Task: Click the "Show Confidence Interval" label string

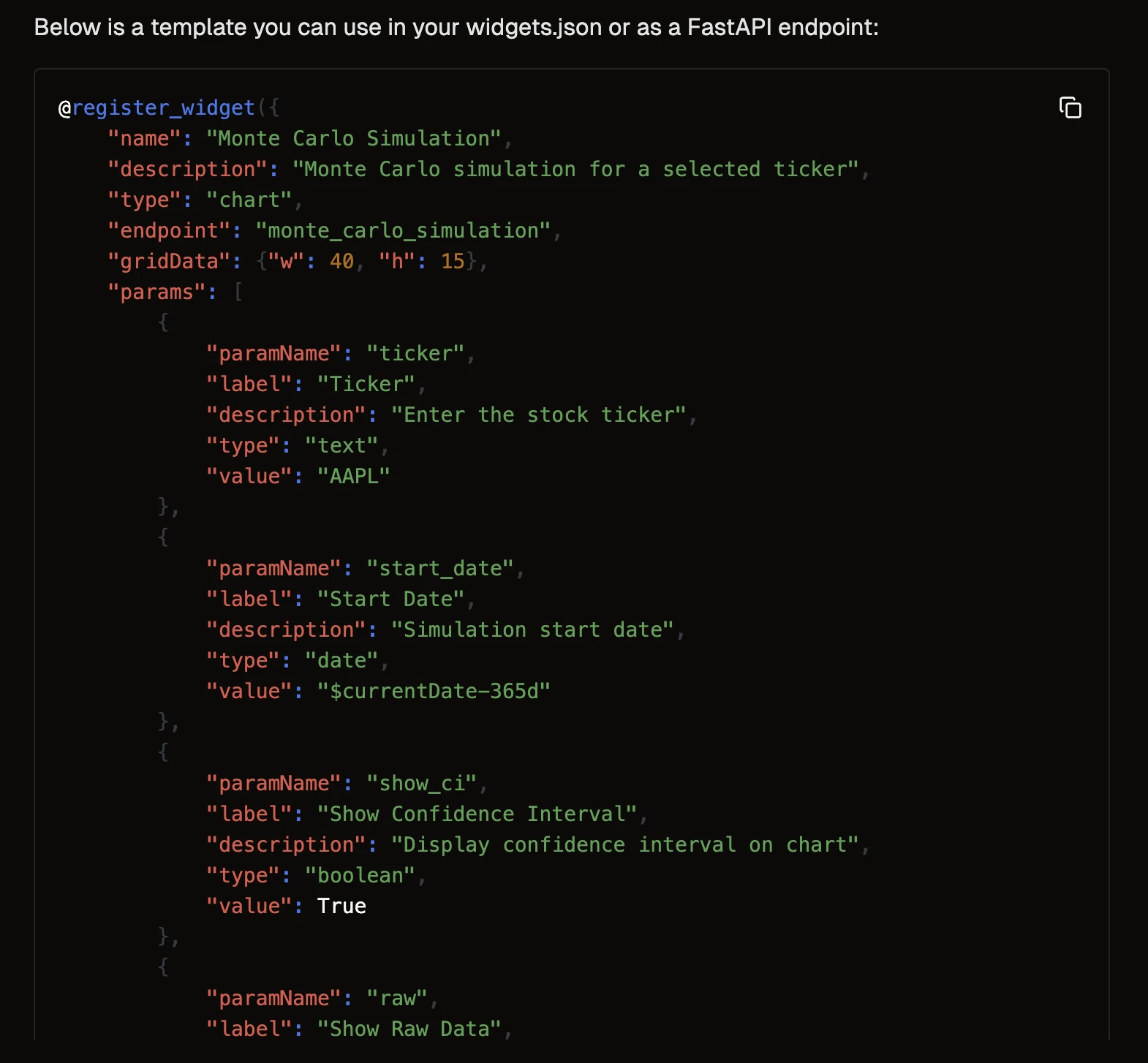Action: [477, 814]
